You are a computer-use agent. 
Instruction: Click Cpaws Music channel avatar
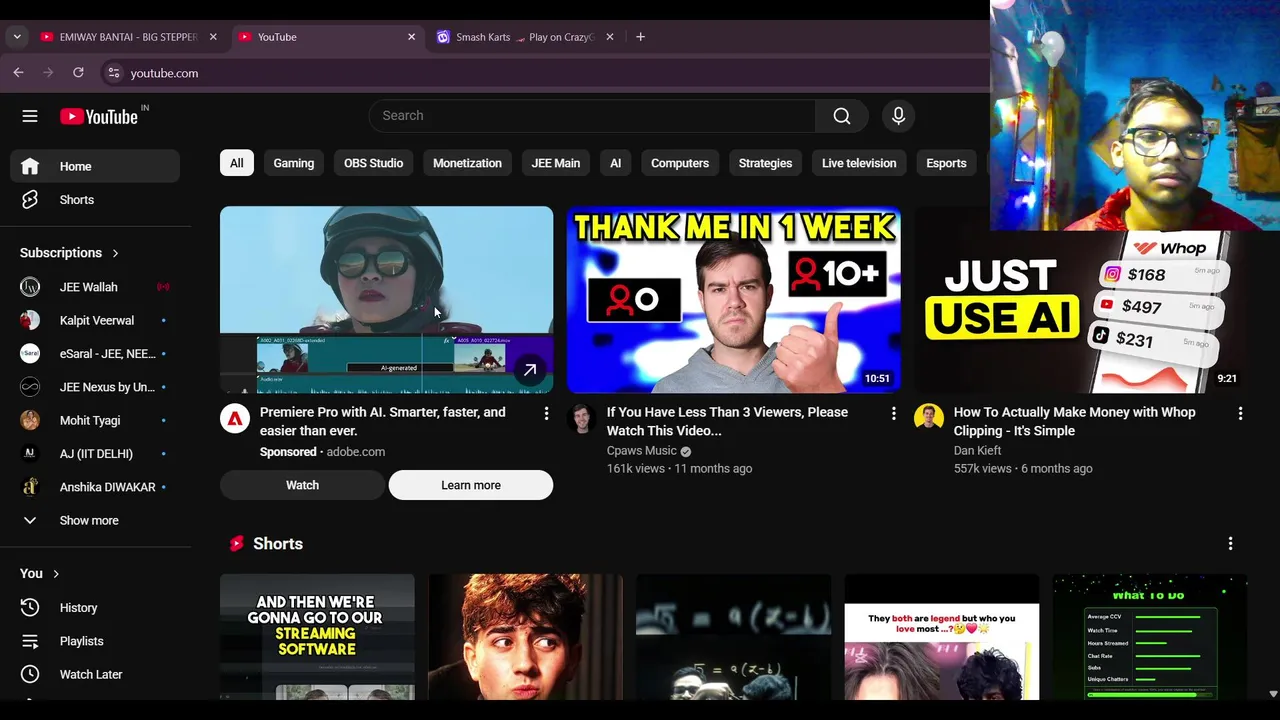pos(582,418)
